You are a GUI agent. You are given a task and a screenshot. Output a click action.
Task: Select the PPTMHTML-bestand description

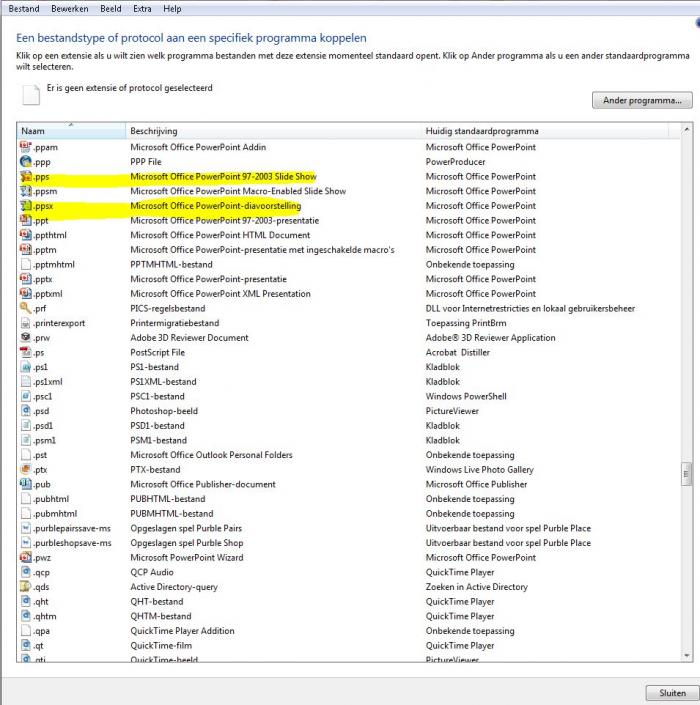pyautogui.click(x=171, y=264)
